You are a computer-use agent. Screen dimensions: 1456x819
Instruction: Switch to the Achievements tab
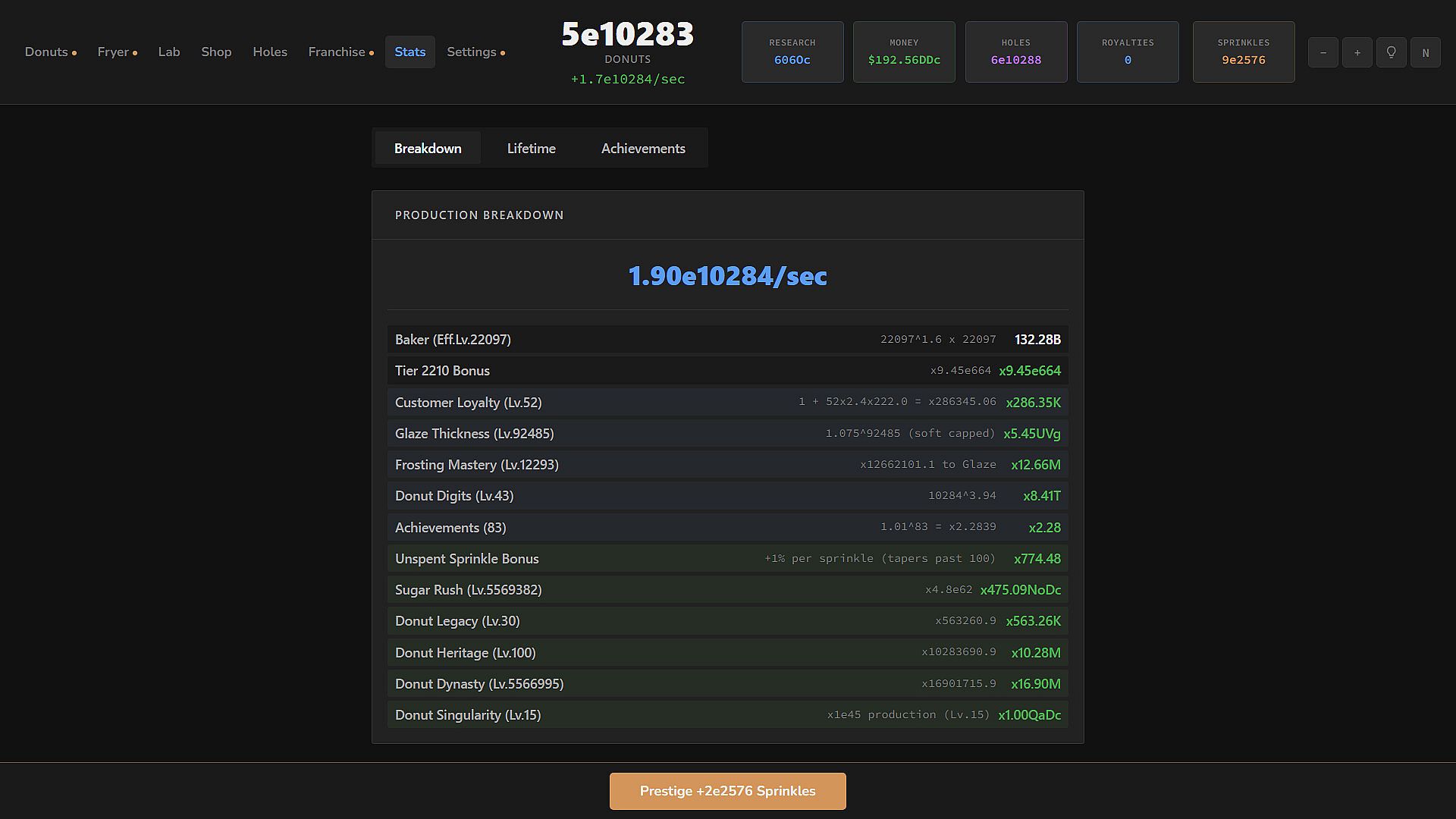643,148
